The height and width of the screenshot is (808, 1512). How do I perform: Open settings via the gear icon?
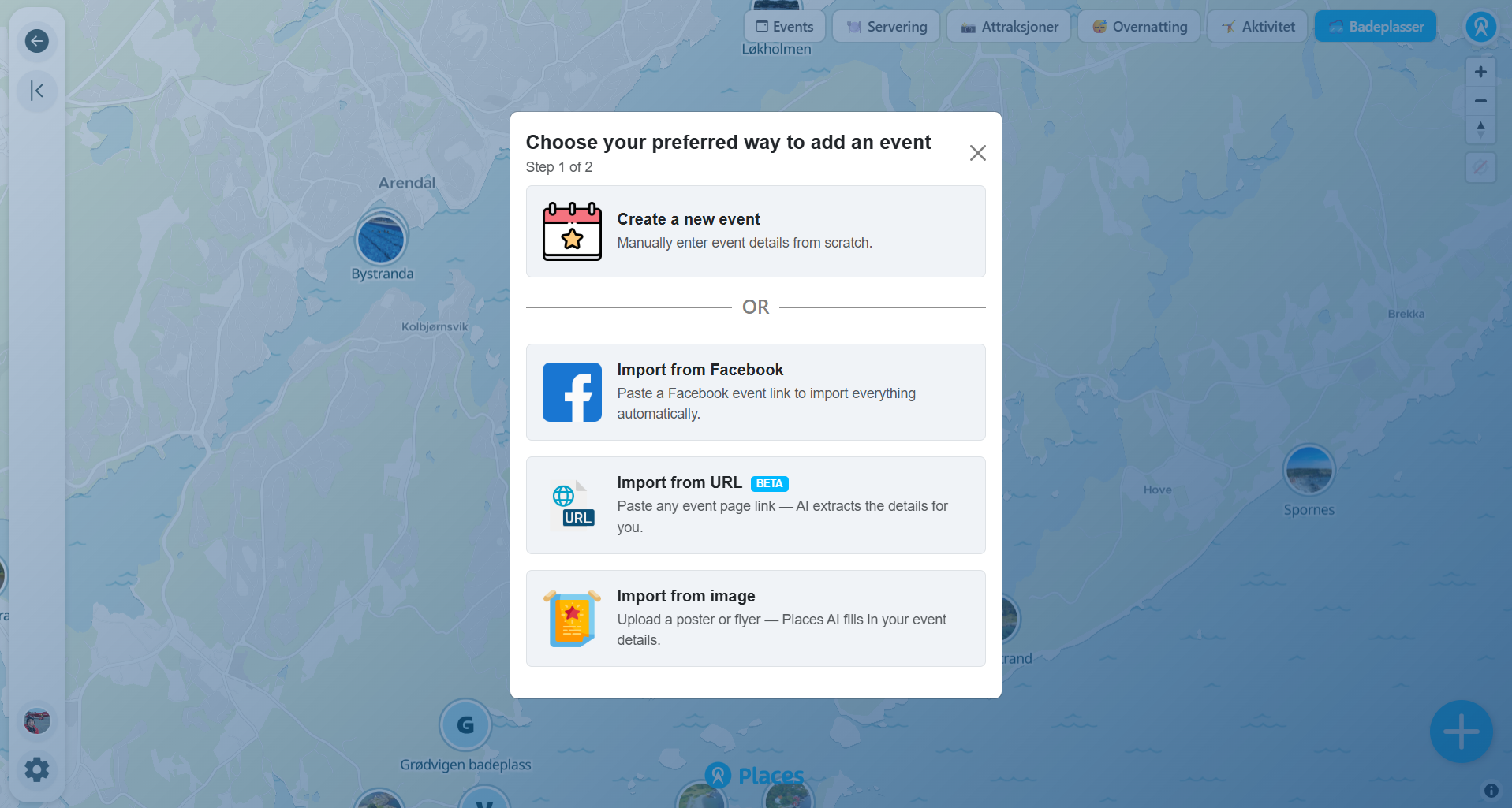coord(36,769)
